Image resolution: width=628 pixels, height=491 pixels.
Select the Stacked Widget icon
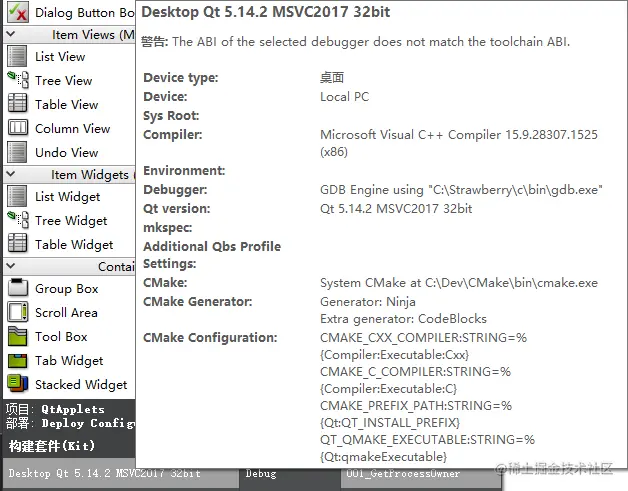18,383
